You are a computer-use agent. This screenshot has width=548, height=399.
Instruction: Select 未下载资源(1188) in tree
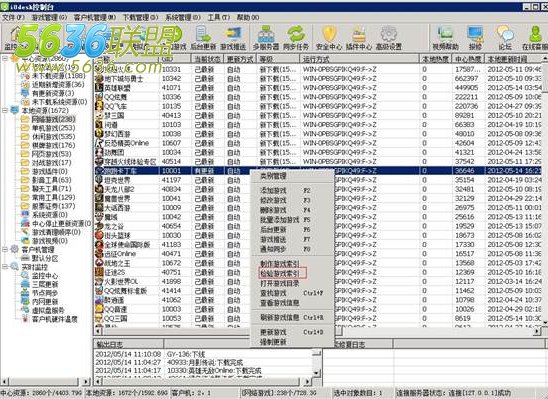pos(58,76)
